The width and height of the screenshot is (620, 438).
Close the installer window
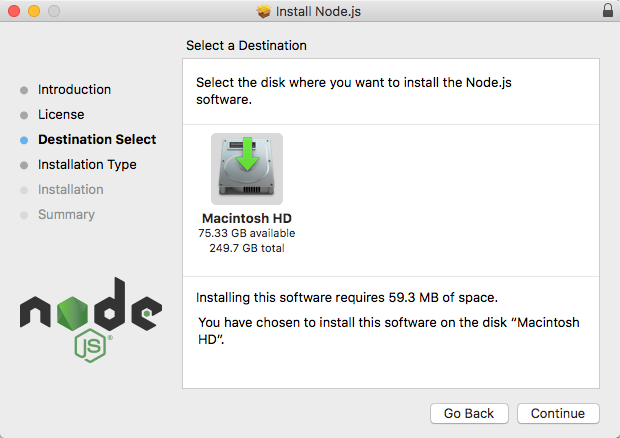click(x=13, y=11)
